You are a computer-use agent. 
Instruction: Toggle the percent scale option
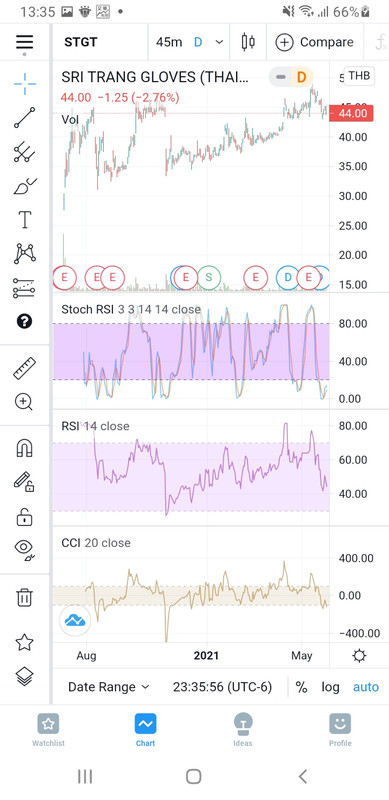tap(301, 687)
